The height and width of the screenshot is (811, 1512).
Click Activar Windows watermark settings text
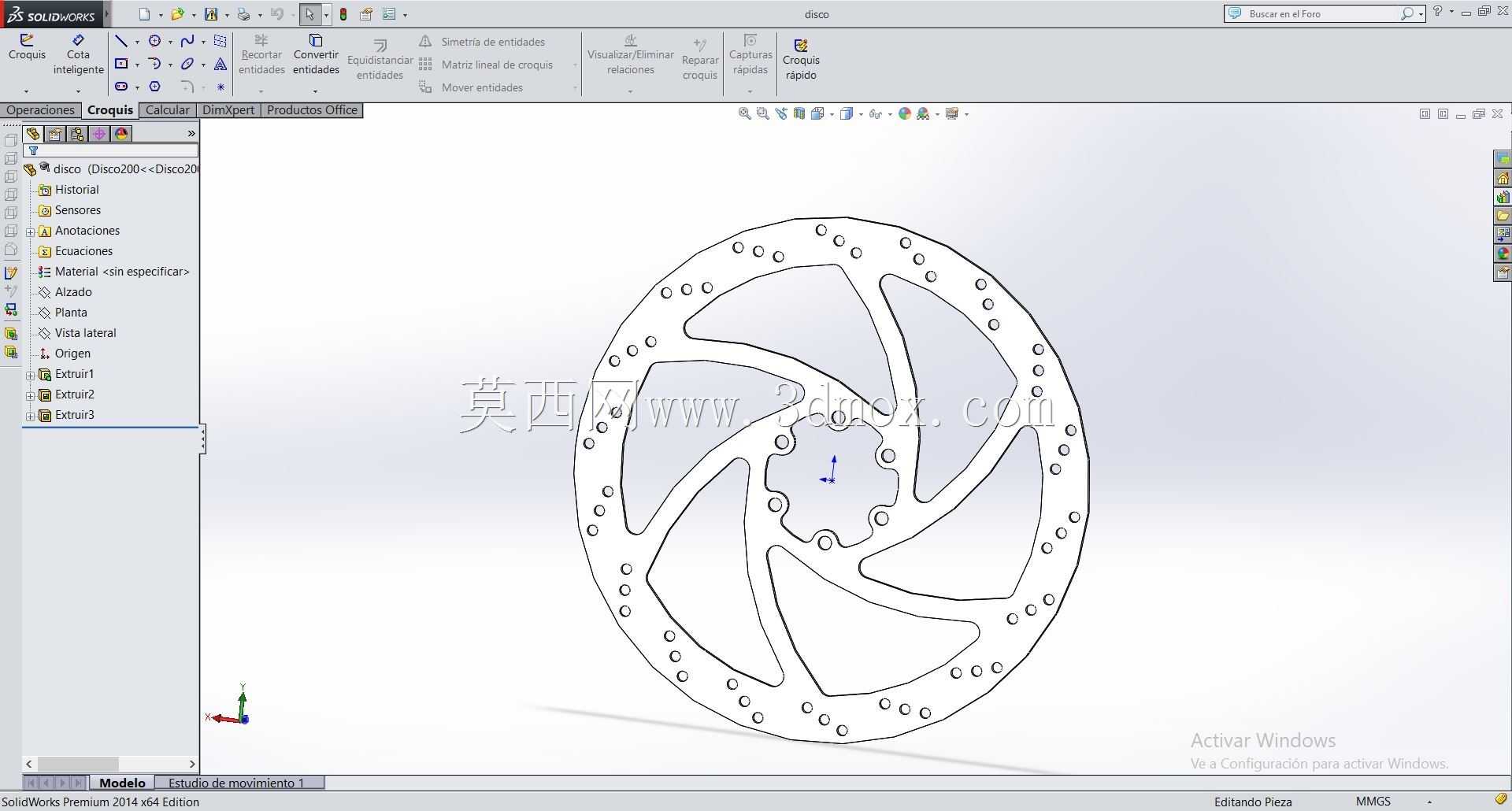pos(1319,764)
